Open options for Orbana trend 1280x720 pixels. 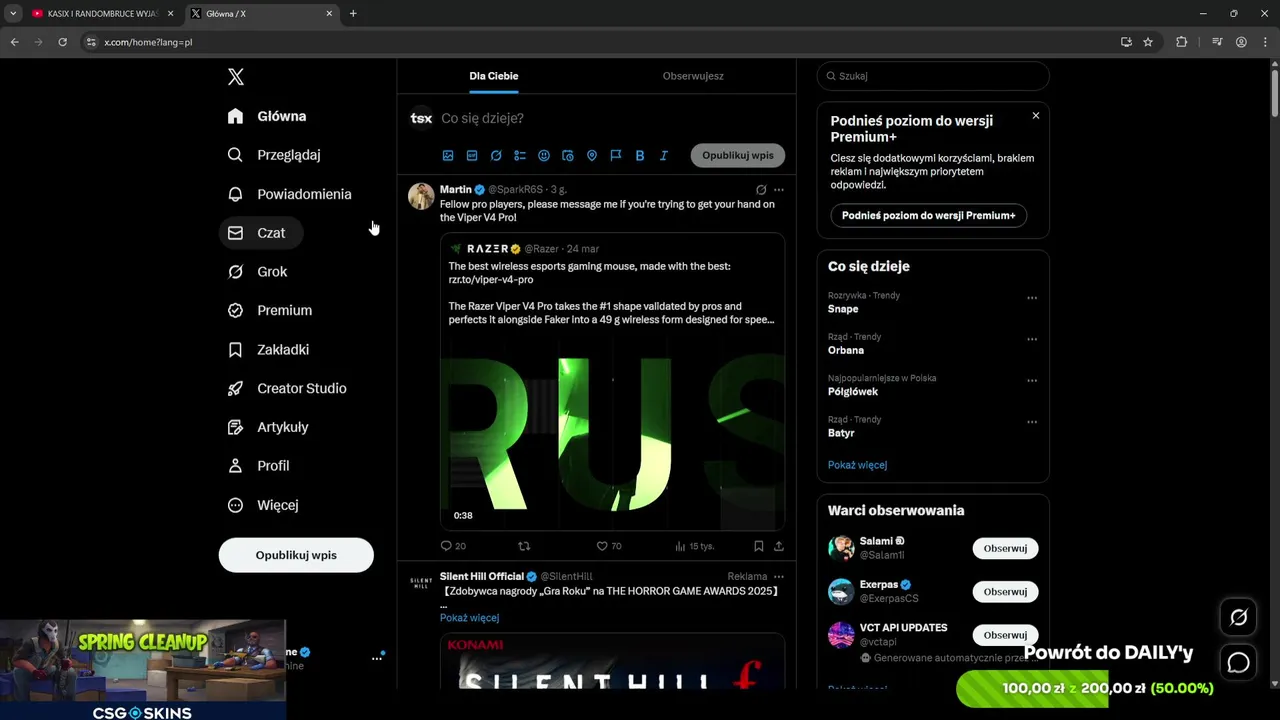pyautogui.click(x=1032, y=339)
